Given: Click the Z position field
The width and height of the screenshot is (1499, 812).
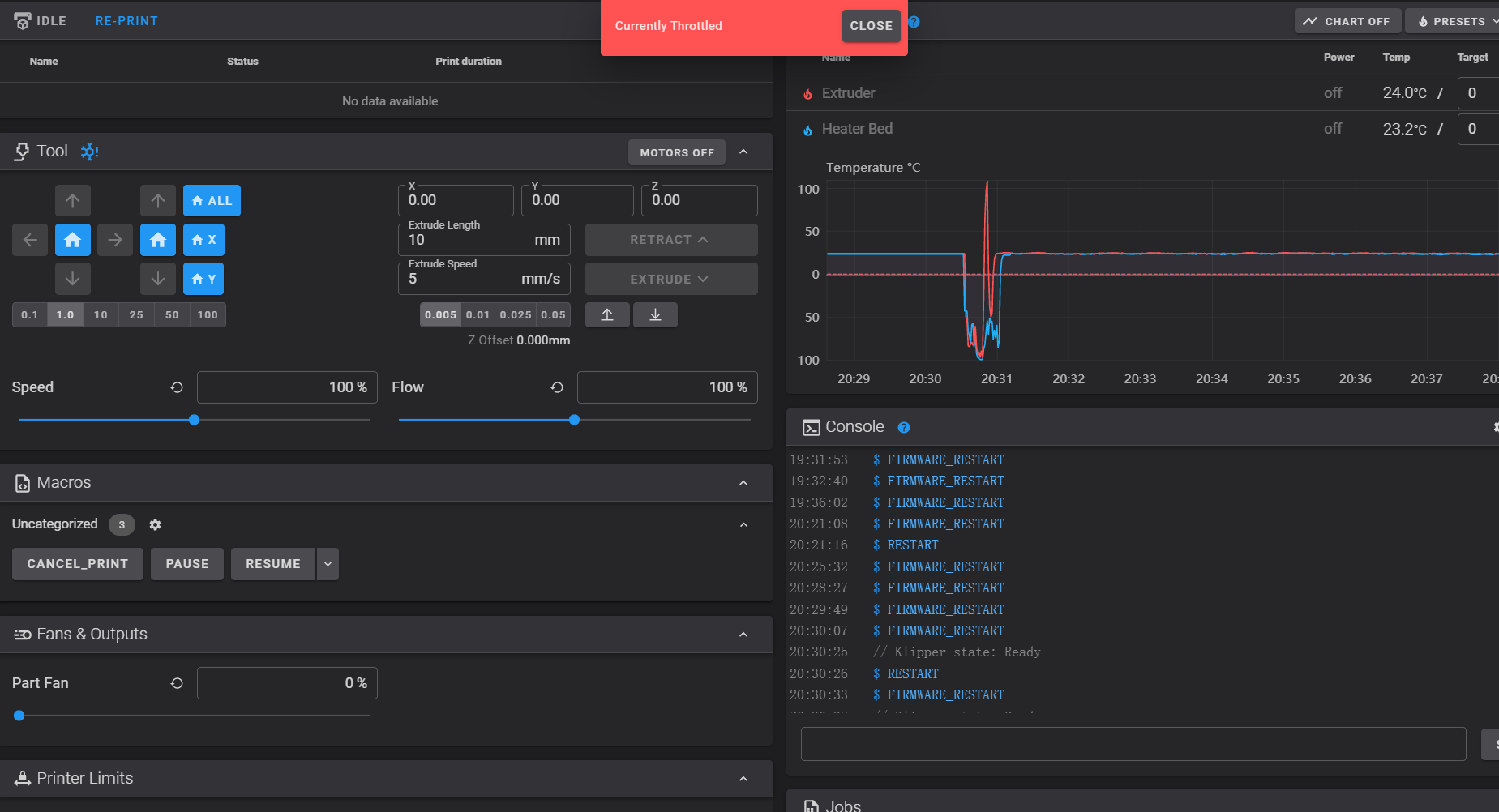Looking at the screenshot, I should (x=700, y=200).
